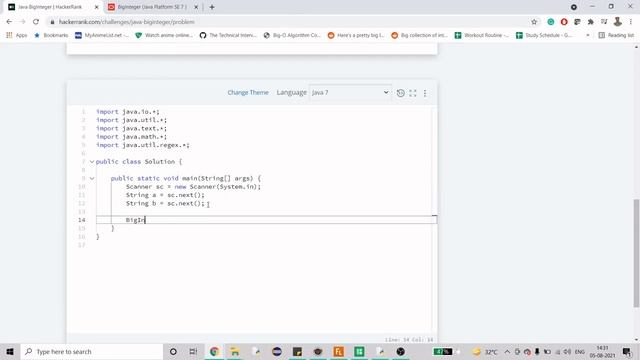Open The Technical Interview GitHub bookmark
This screenshot has width=640, height=360.
coord(228,35)
